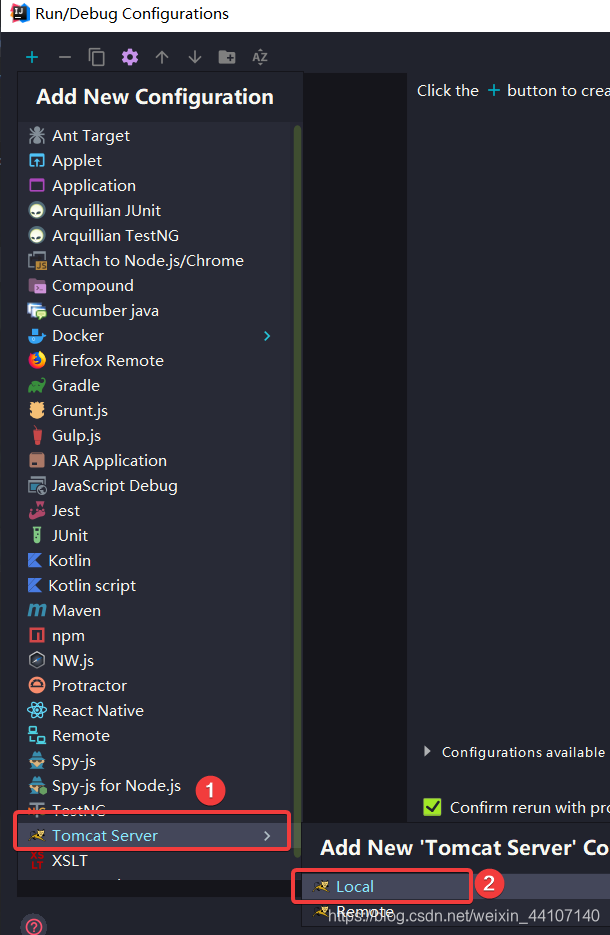Click the Application window icon
Viewport: 610px width, 935px height.
coord(36,185)
